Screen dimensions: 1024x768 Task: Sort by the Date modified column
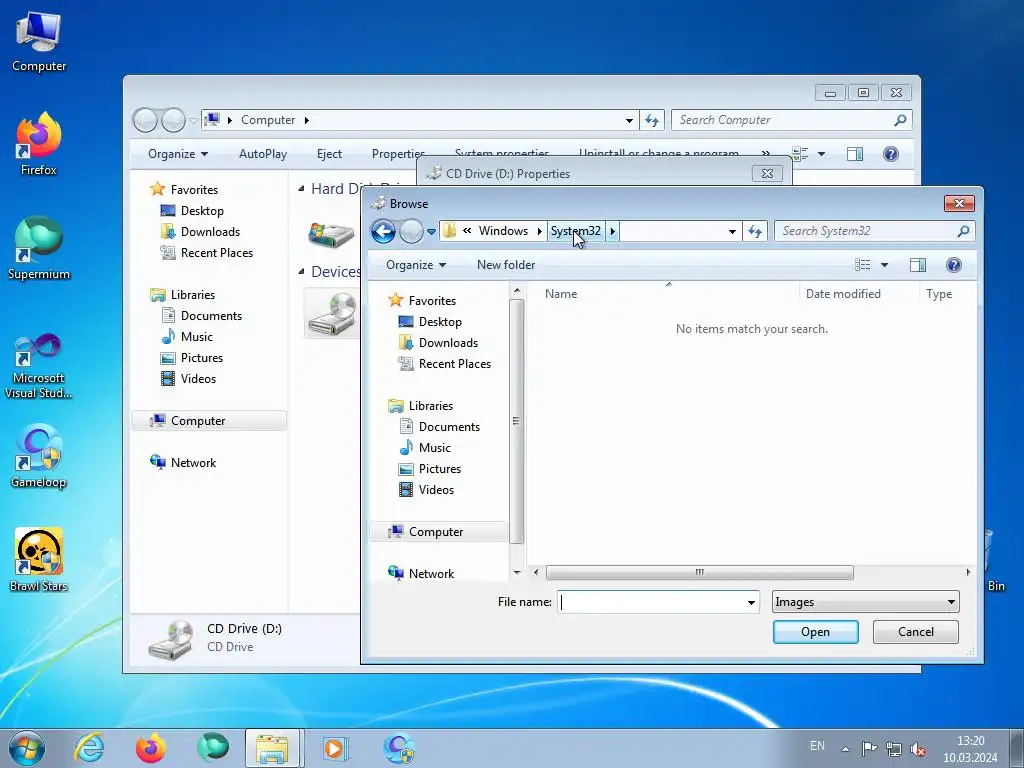[x=858, y=294]
